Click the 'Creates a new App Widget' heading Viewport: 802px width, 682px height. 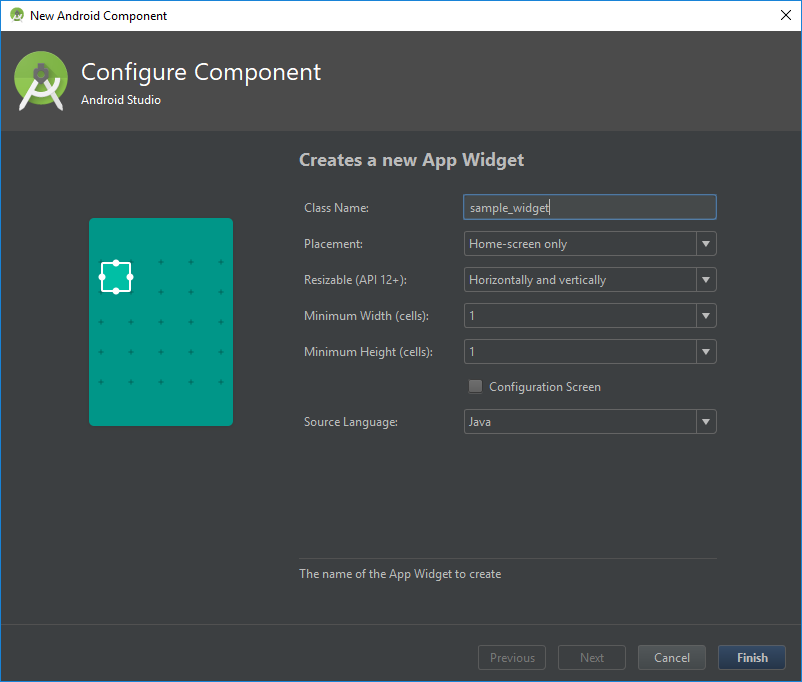[x=411, y=160]
